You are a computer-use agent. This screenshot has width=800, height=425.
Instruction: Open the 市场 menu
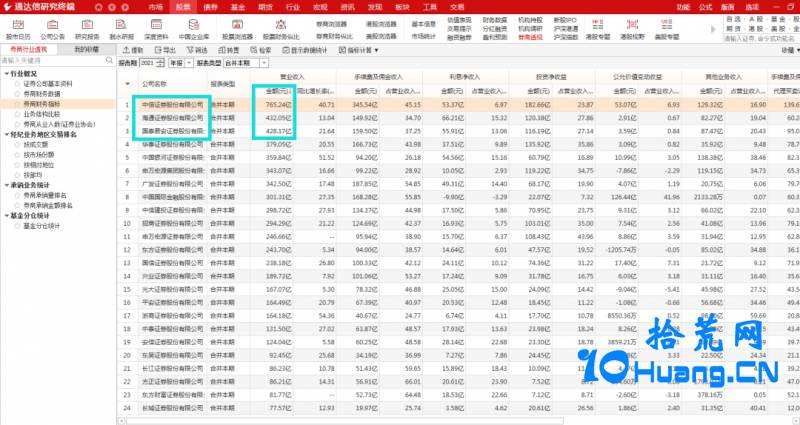(x=156, y=7)
